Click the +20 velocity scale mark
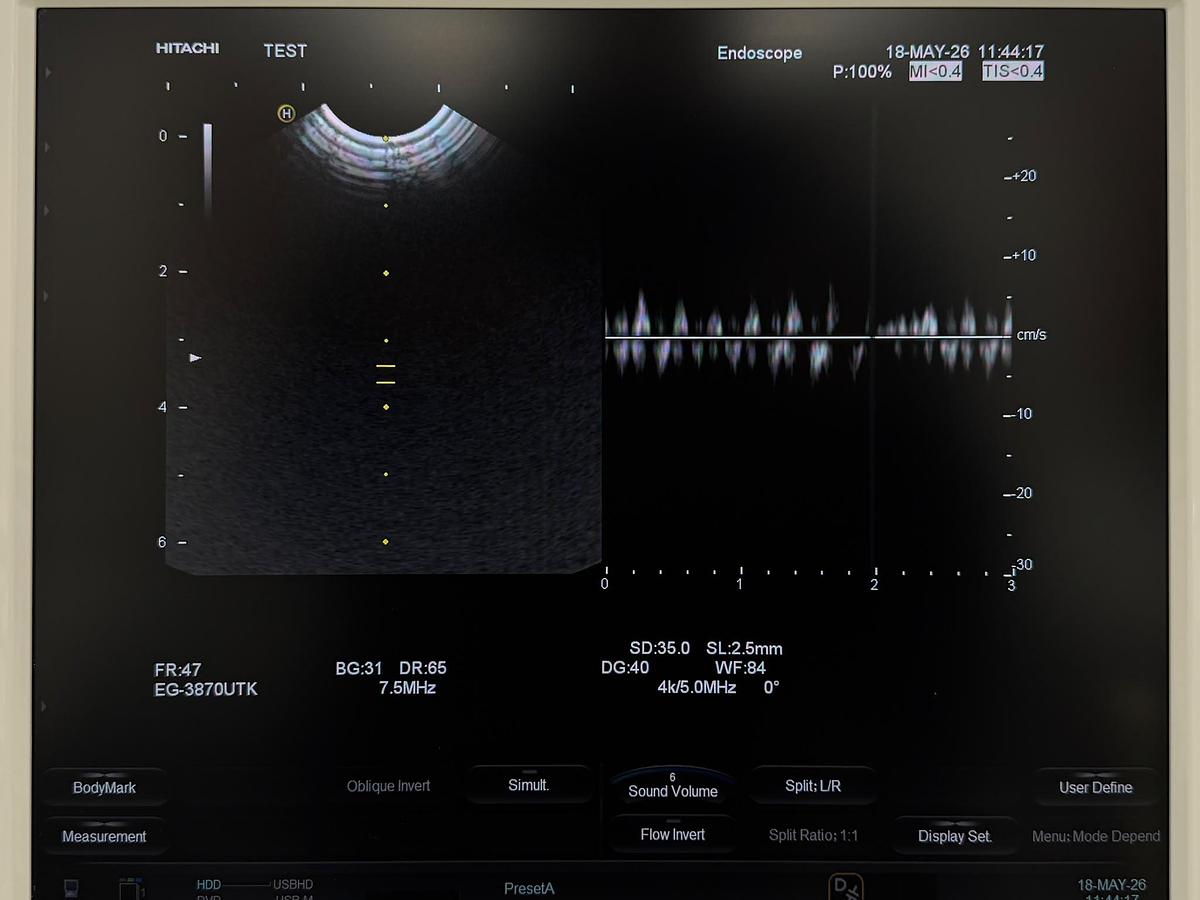 [x=1023, y=176]
